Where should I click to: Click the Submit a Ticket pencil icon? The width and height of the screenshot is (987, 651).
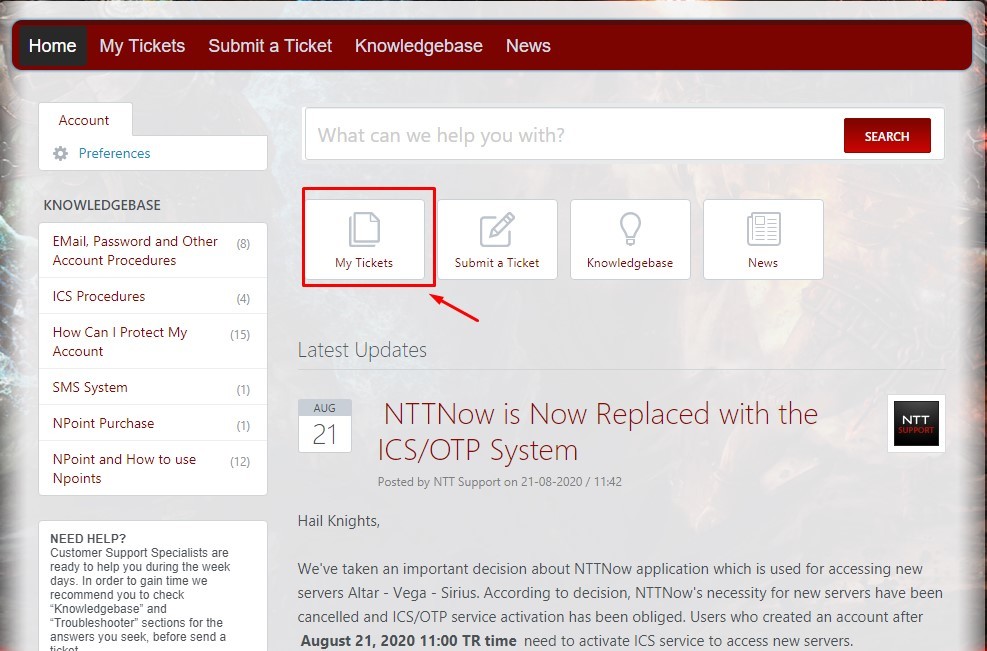tap(497, 229)
